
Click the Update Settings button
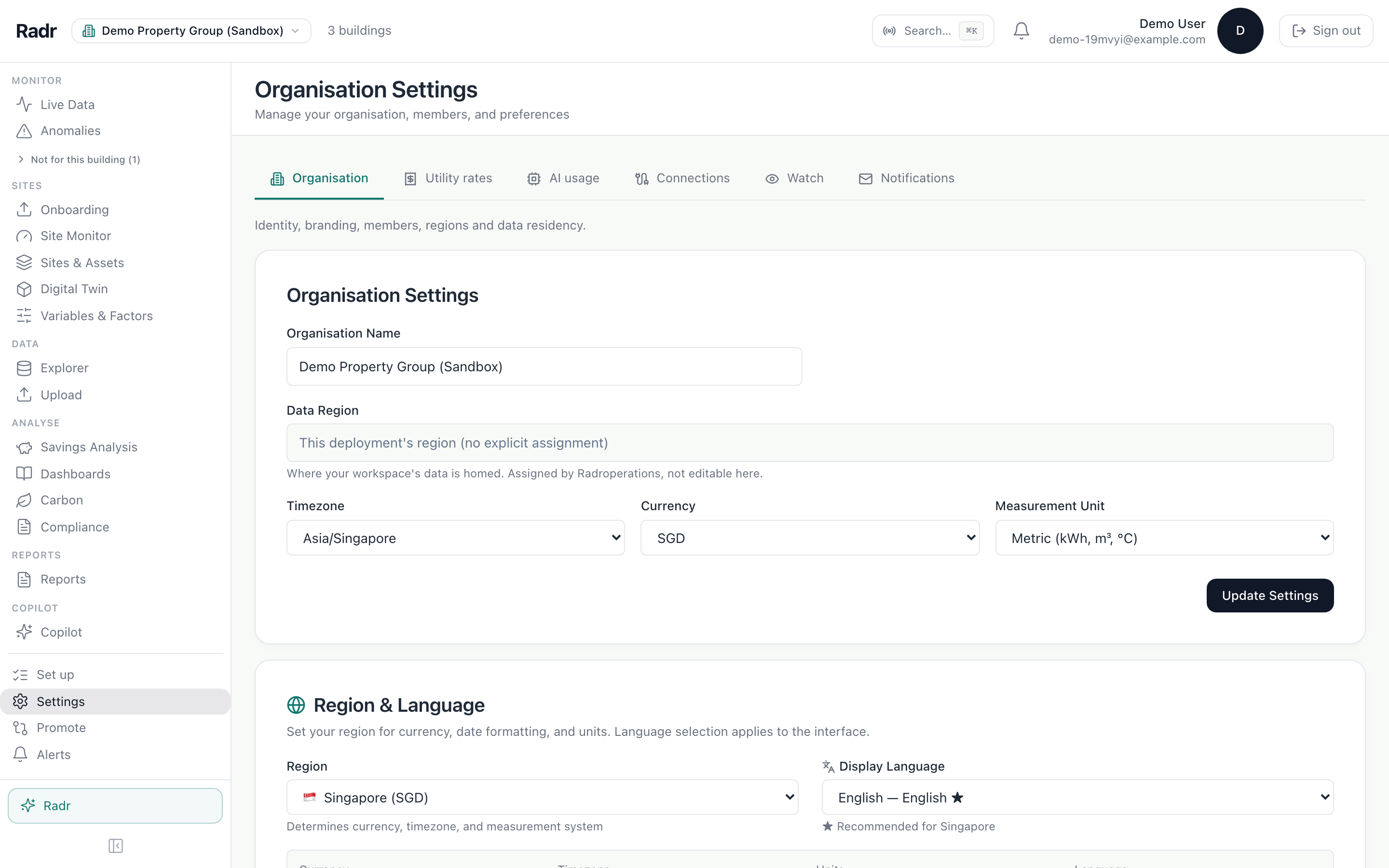[1269, 596]
